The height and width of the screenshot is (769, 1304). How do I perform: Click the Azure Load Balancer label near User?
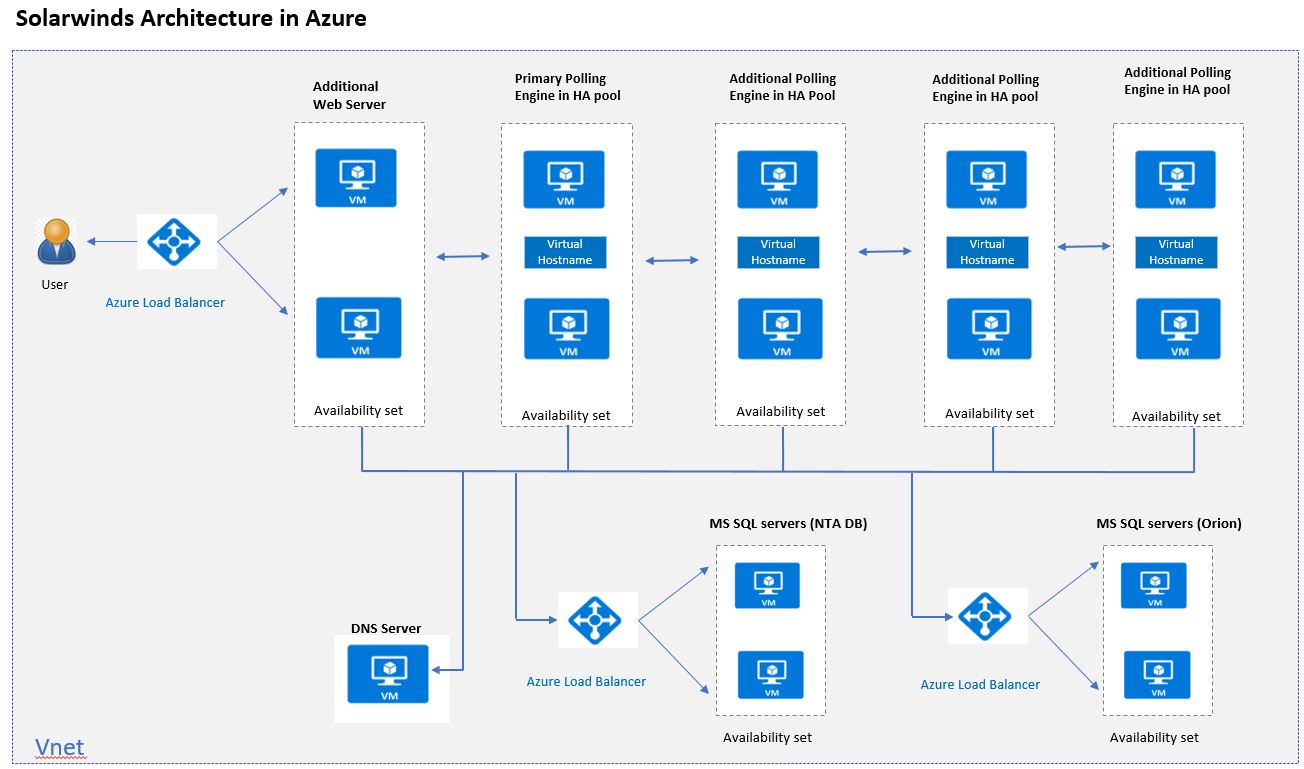coord(165,302)
